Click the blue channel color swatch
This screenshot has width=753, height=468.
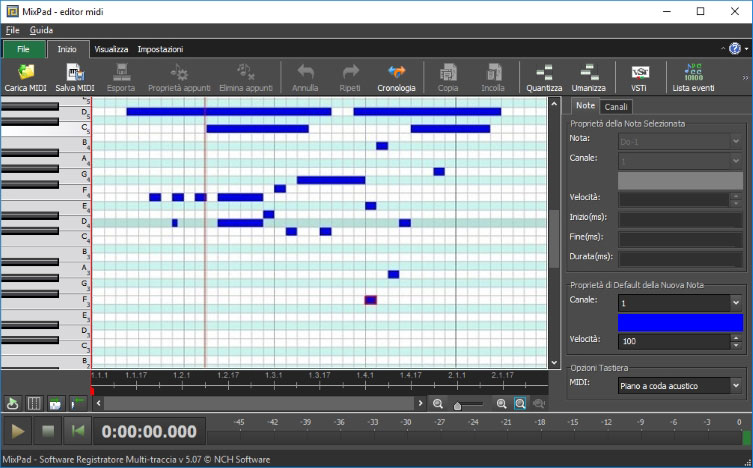[680, 323]
